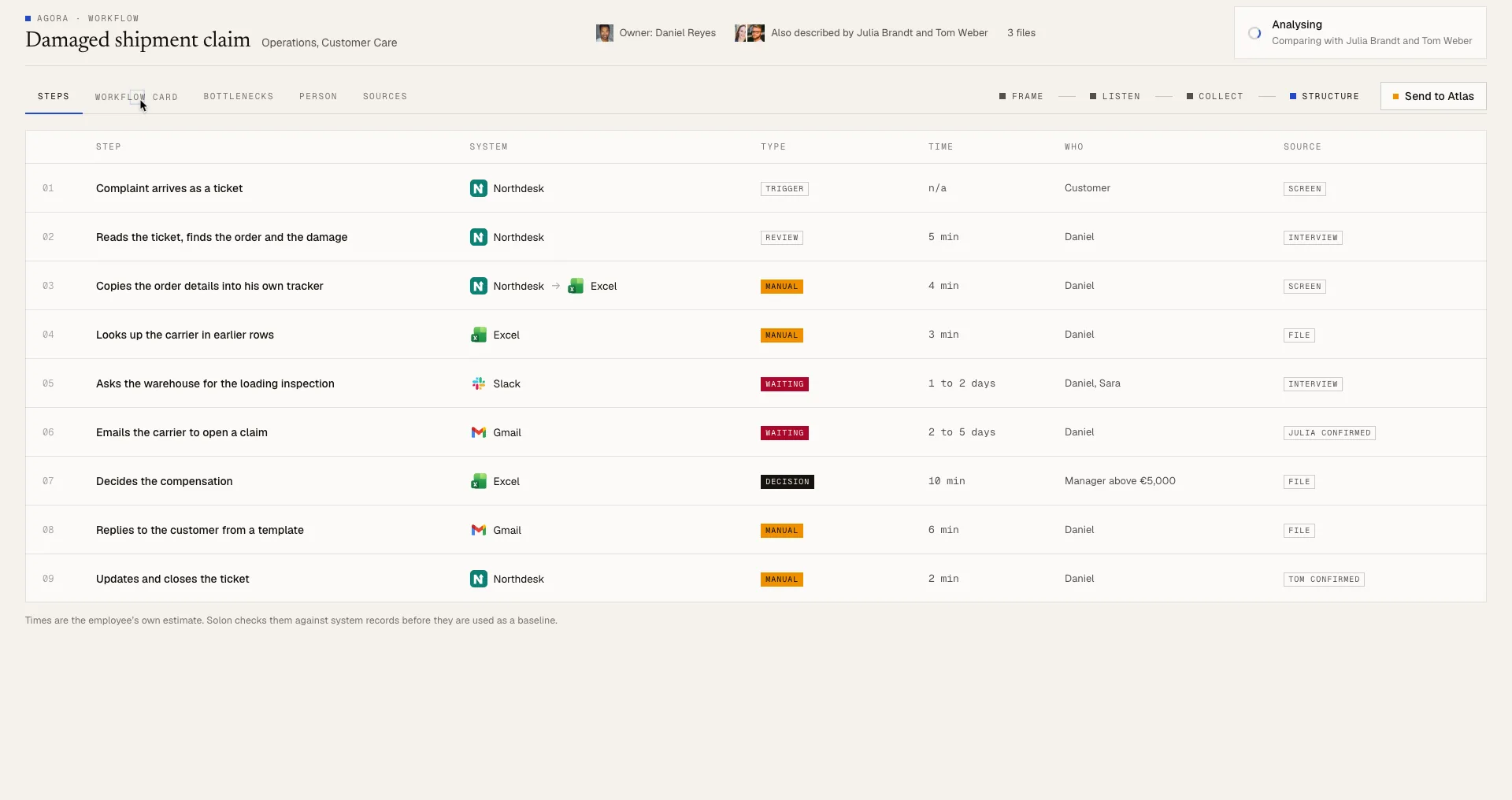
Task: Click REVIEW tag on step 02
Action: (x=782, y=238)
